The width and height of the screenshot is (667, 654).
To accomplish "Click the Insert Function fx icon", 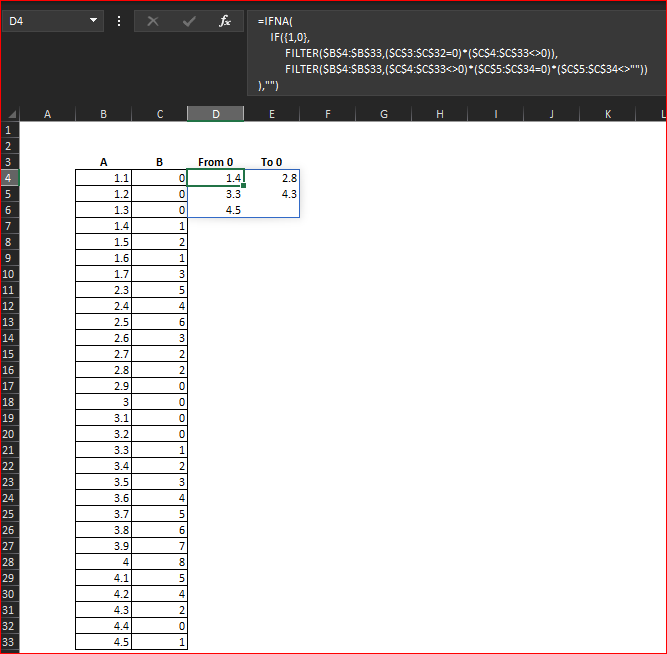I will pyautogui.click(x=225, y=21).
